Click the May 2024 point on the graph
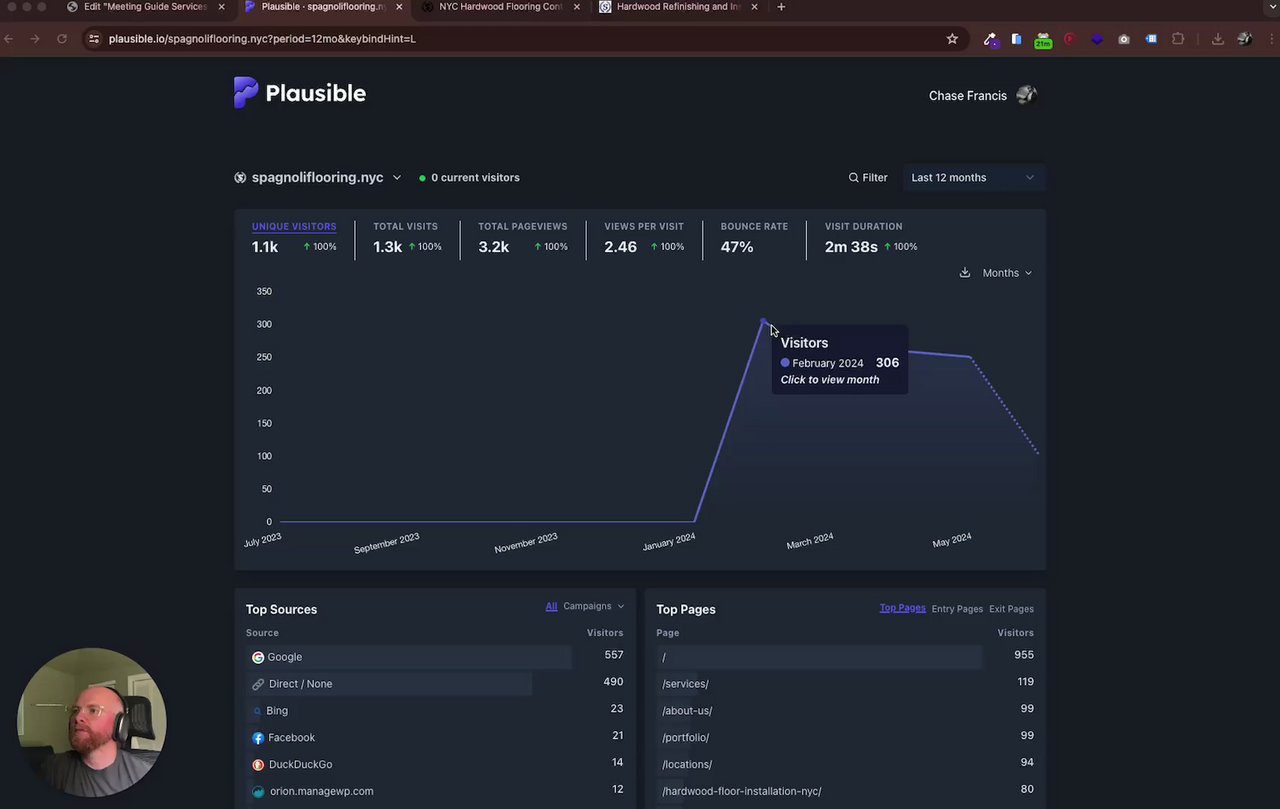Image resolution: width=1280 pixels, height=809 pixels. pyautogui.click(x=970, y=357)
